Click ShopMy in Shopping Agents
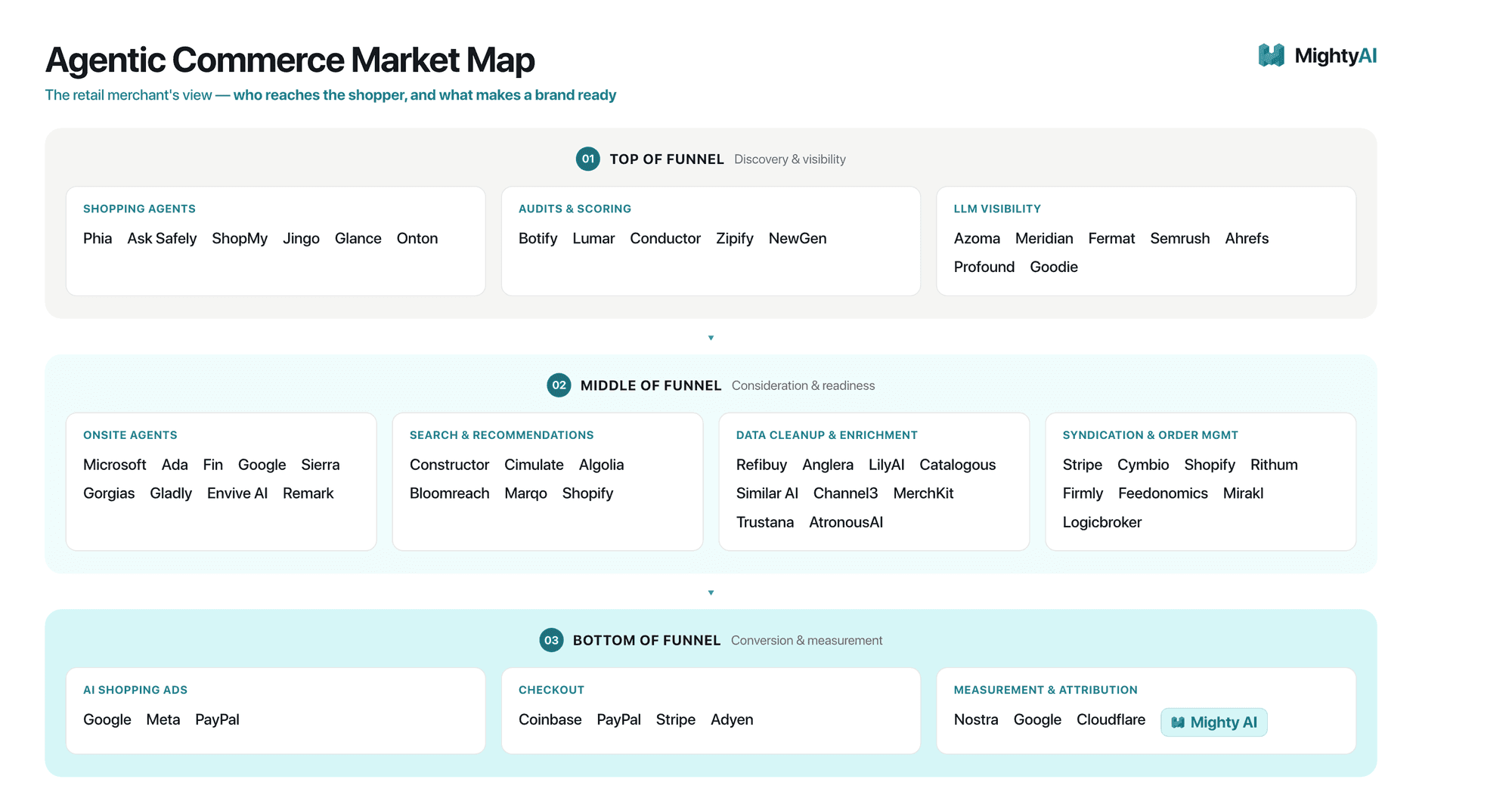Viewport: 1512px width, 804px height. coord(240,238)
